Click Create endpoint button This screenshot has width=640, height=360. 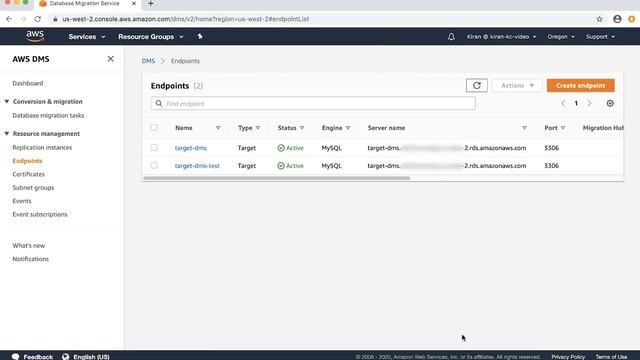coord(580,85)
